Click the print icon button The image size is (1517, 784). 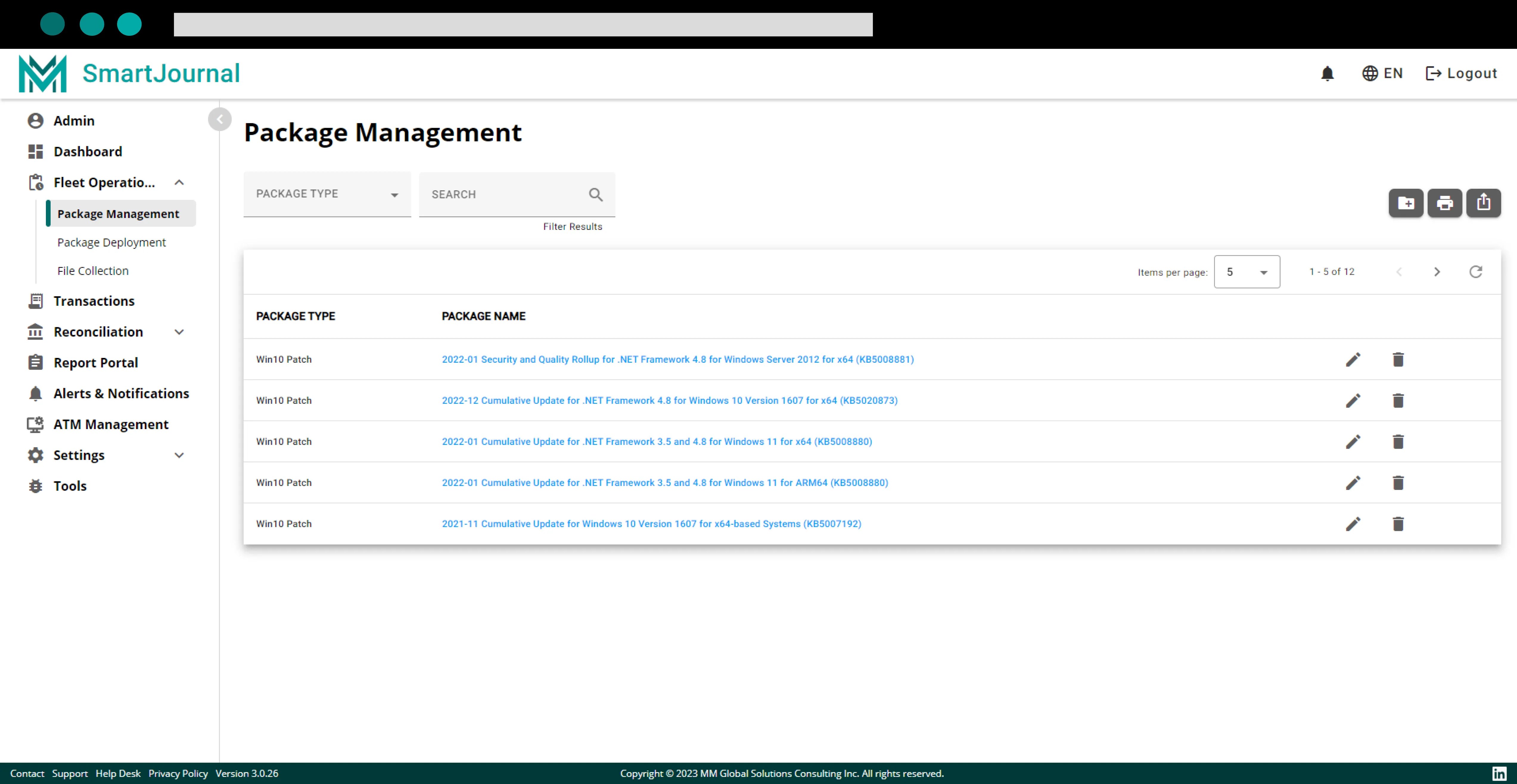(1445, 203)
